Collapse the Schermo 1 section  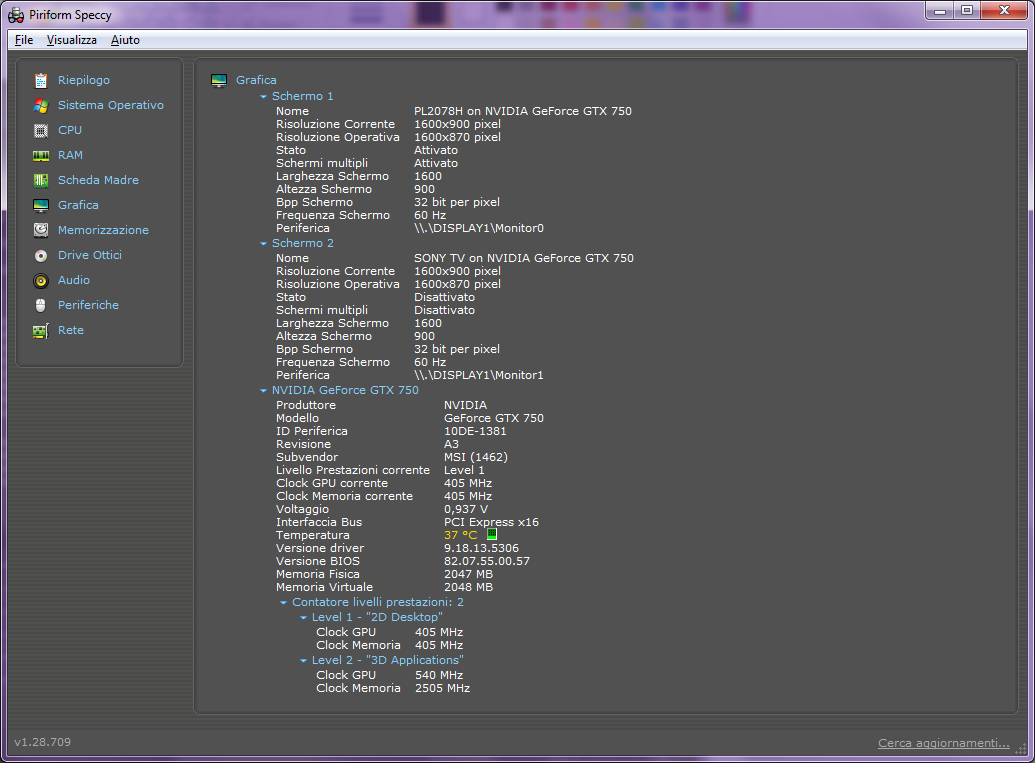(x=263, y=96)
